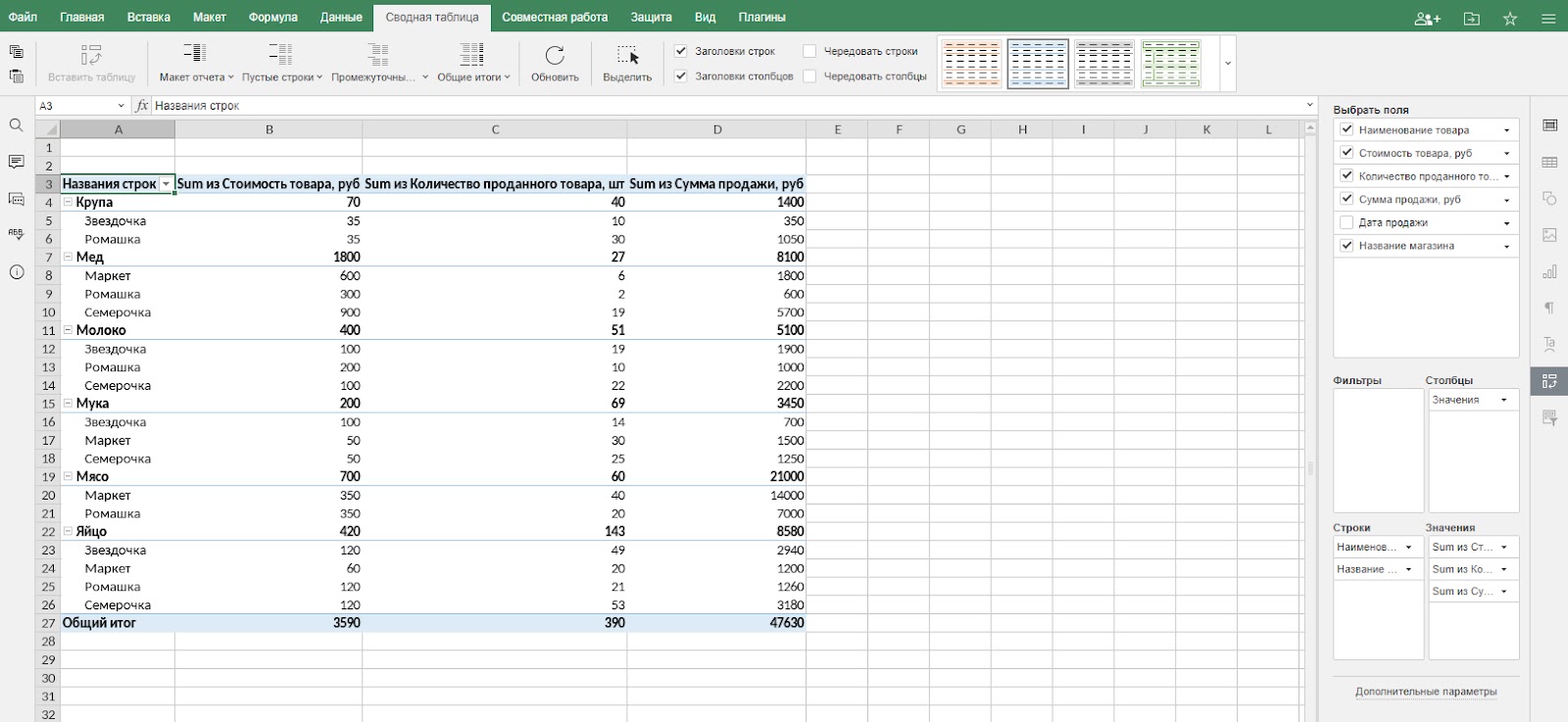Collapse the Крупа group
Screen dimensions: 1568x722
[69, 203]
